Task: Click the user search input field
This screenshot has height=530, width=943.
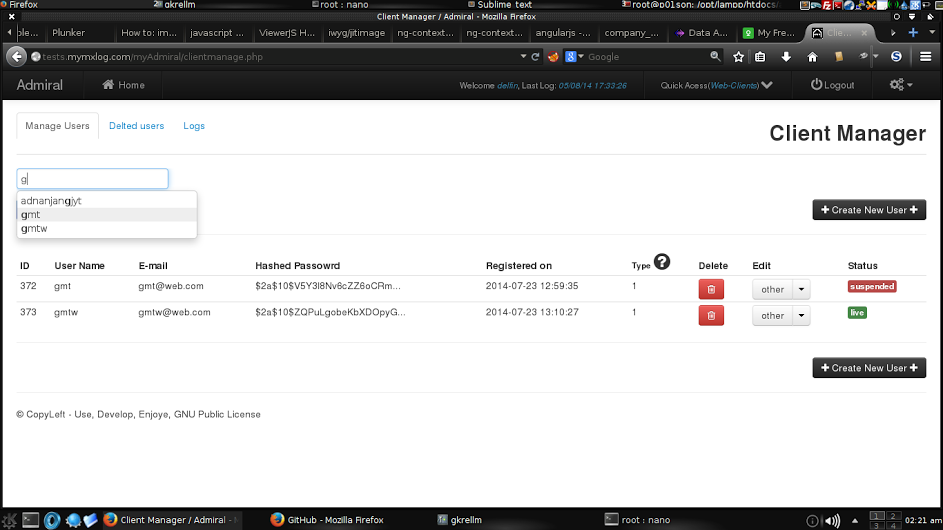Action: (93, 179)
